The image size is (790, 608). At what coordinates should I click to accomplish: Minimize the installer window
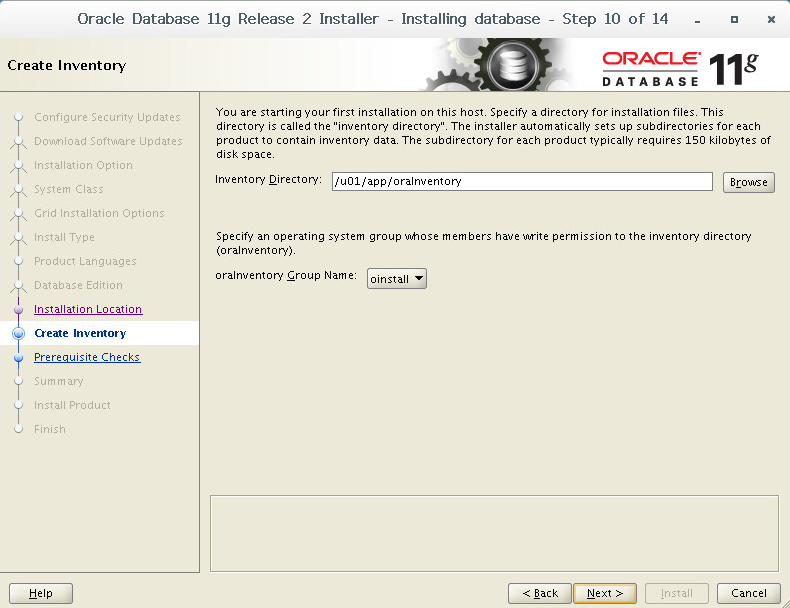tap(697, 20)
